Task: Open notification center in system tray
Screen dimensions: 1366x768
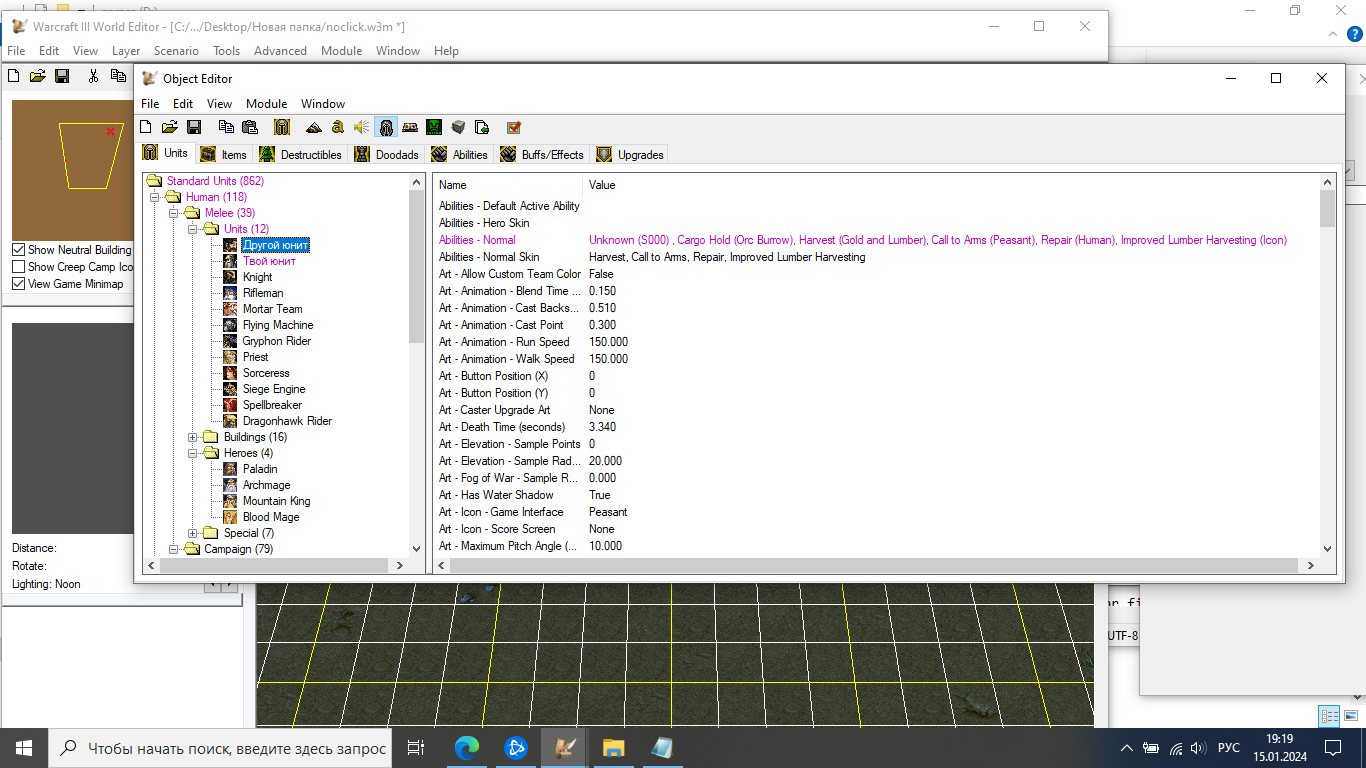Action: click(x=1332, y=747)
